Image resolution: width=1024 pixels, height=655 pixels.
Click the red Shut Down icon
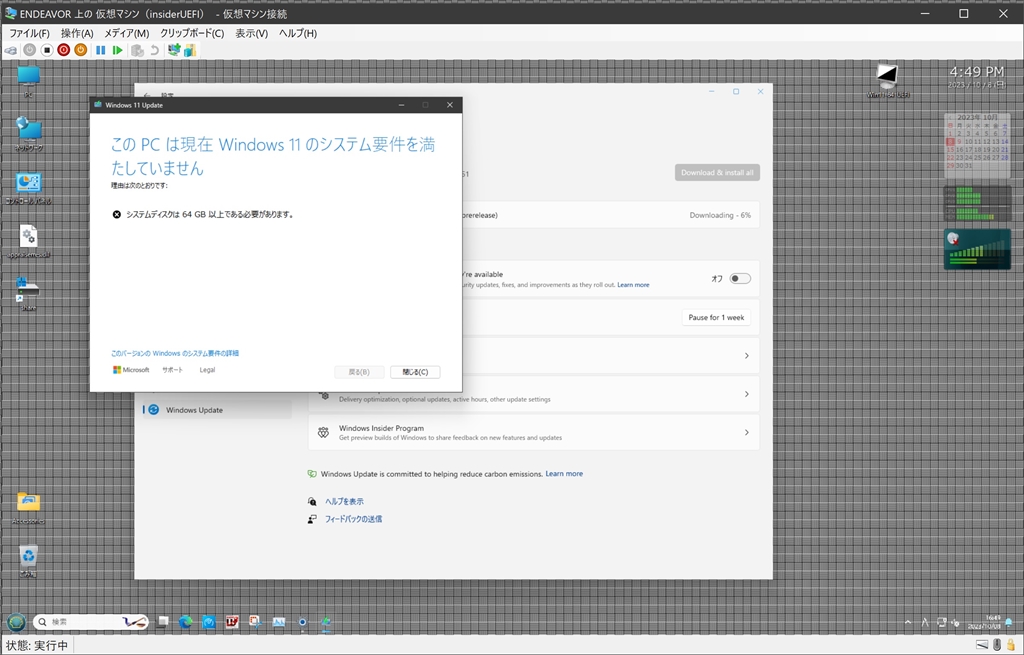[63, 50]
